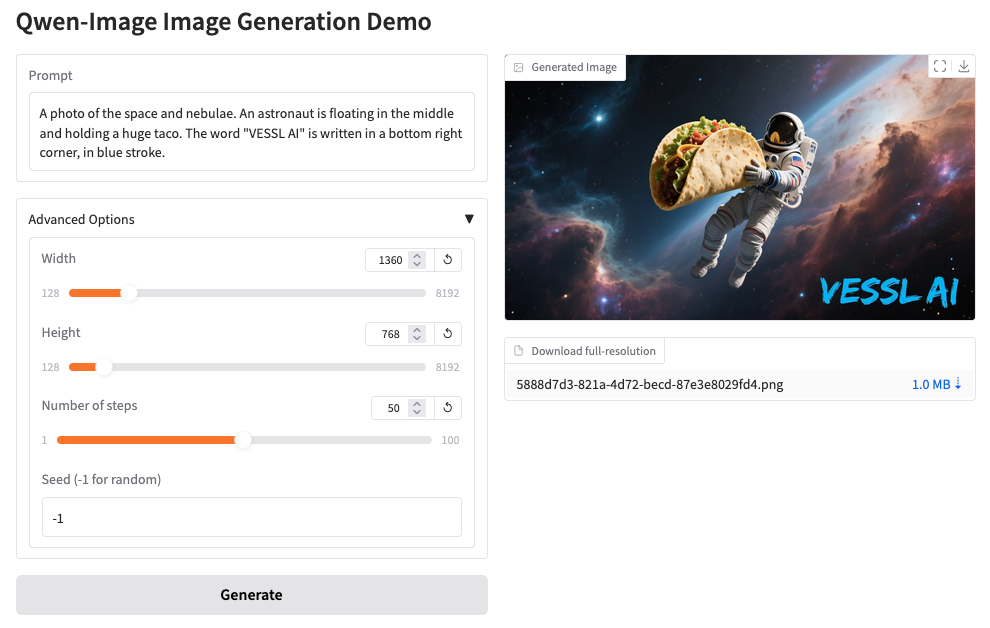Reset the Number of steps value
The image size is (990, 628).
click(x=448, y=408)
